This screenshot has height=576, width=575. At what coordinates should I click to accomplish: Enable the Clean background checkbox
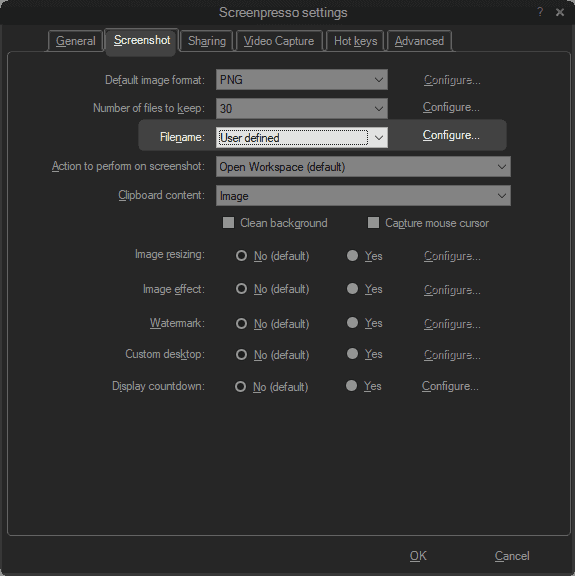228,223
